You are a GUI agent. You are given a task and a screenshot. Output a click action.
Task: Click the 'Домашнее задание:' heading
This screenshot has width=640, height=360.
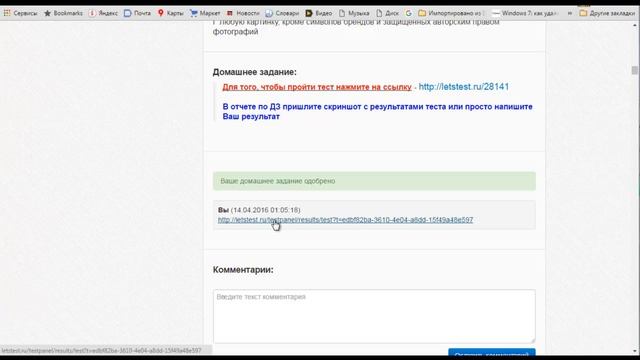point(254,72)
